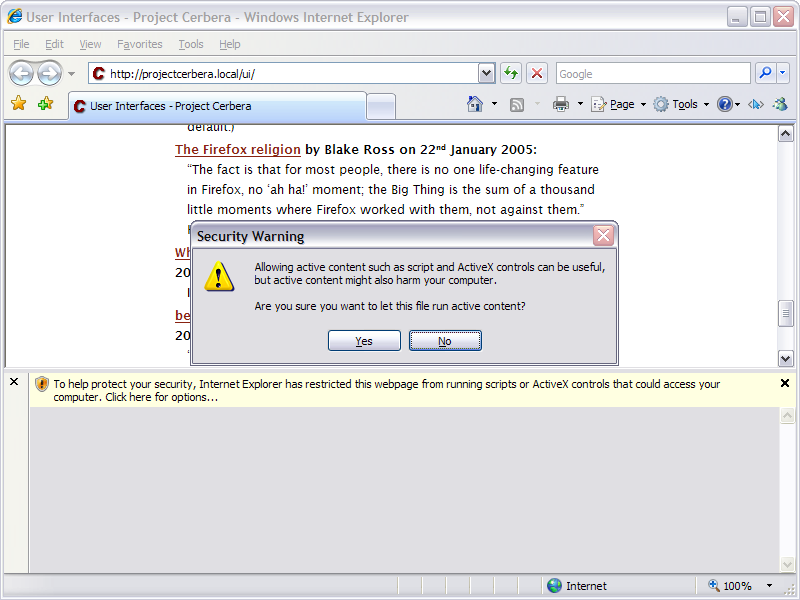The image size is (800, 600).
Task: Open the Firefox religion link
Action: click(238, 150)
